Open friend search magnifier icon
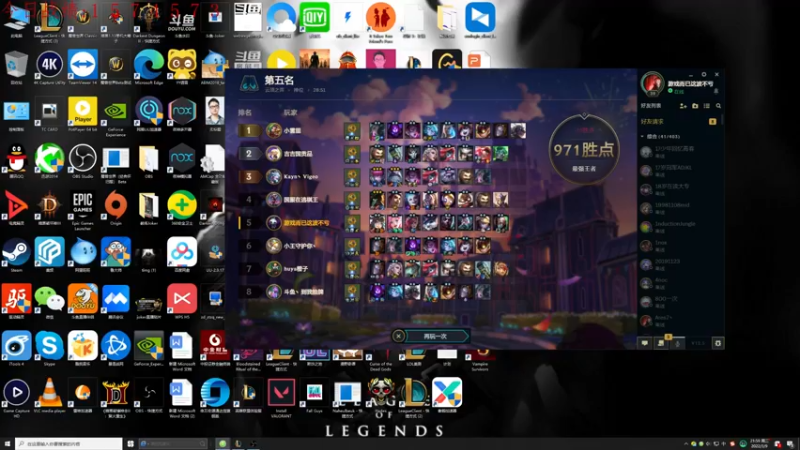This screenshot has width=800, height=450. tap(718, 106)
